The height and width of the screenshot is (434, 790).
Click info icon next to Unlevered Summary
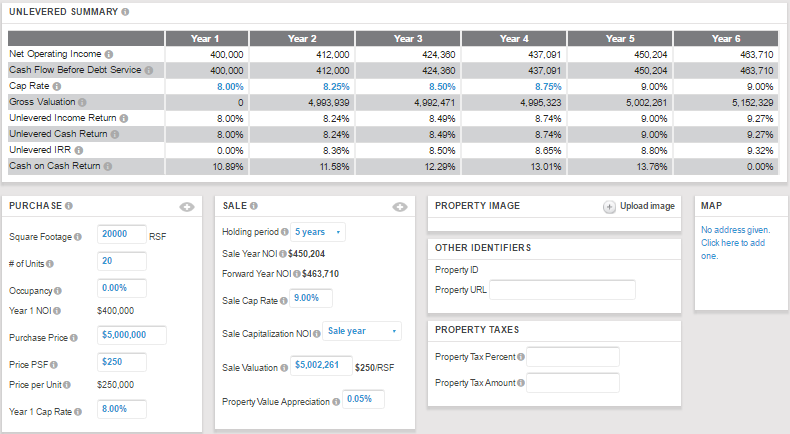[x=125, y=11]
